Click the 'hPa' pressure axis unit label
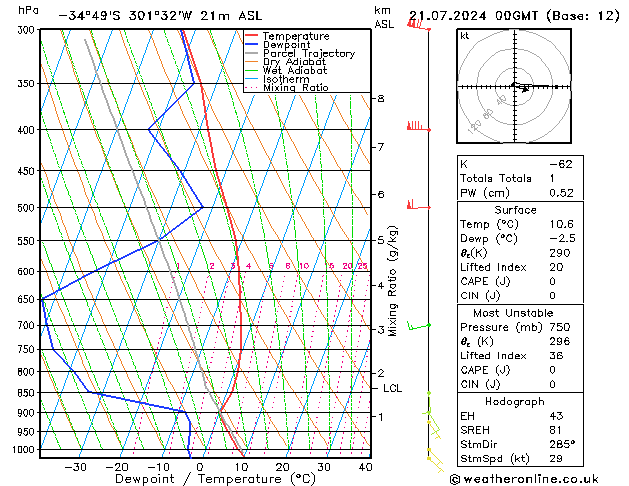The width and height of the screenshot is (629, 486). click(28, 10)
